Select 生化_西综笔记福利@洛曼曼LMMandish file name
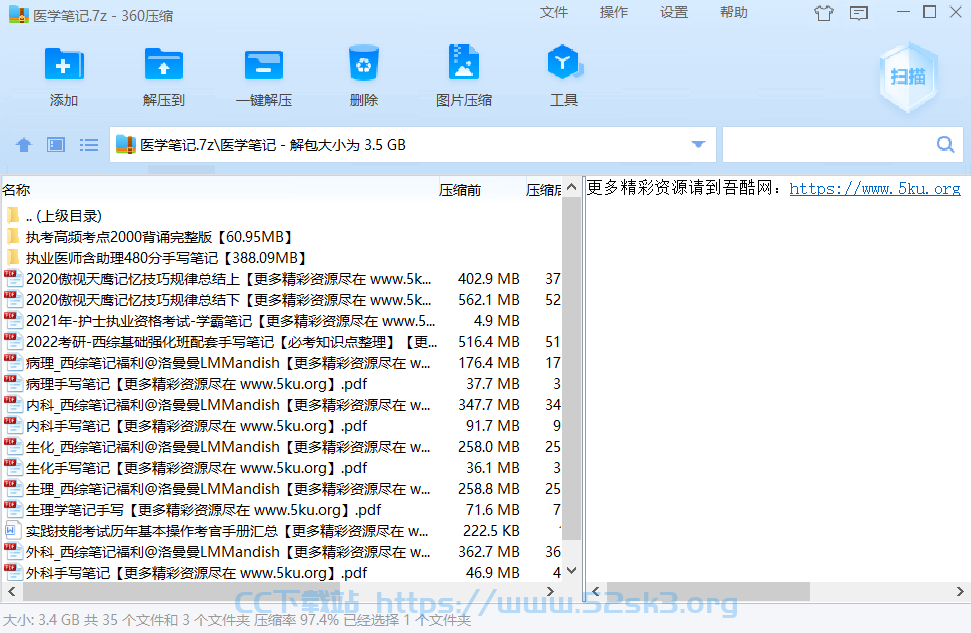Image resolution: width=971 pixels, height=633 pixels. tap(229, 447)
